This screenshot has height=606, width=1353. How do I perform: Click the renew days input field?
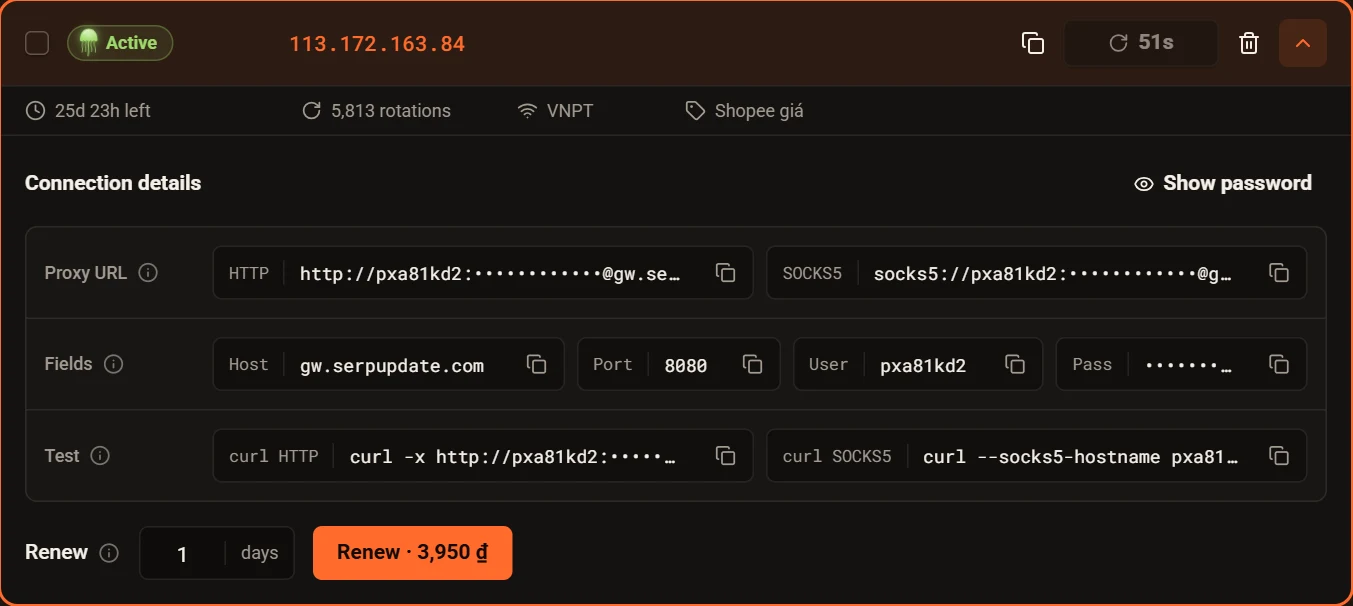(x=182, y=553)
